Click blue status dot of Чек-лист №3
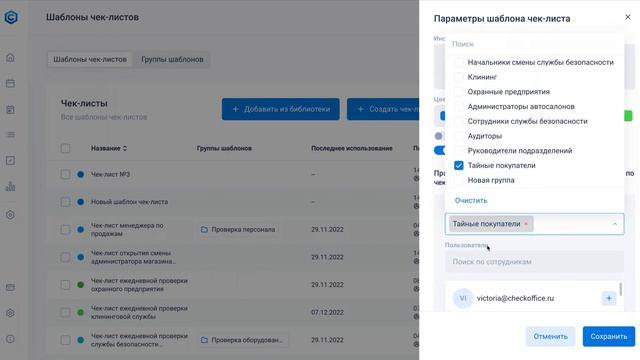This screenshot has height=360, width=640. tap(80, 174)
